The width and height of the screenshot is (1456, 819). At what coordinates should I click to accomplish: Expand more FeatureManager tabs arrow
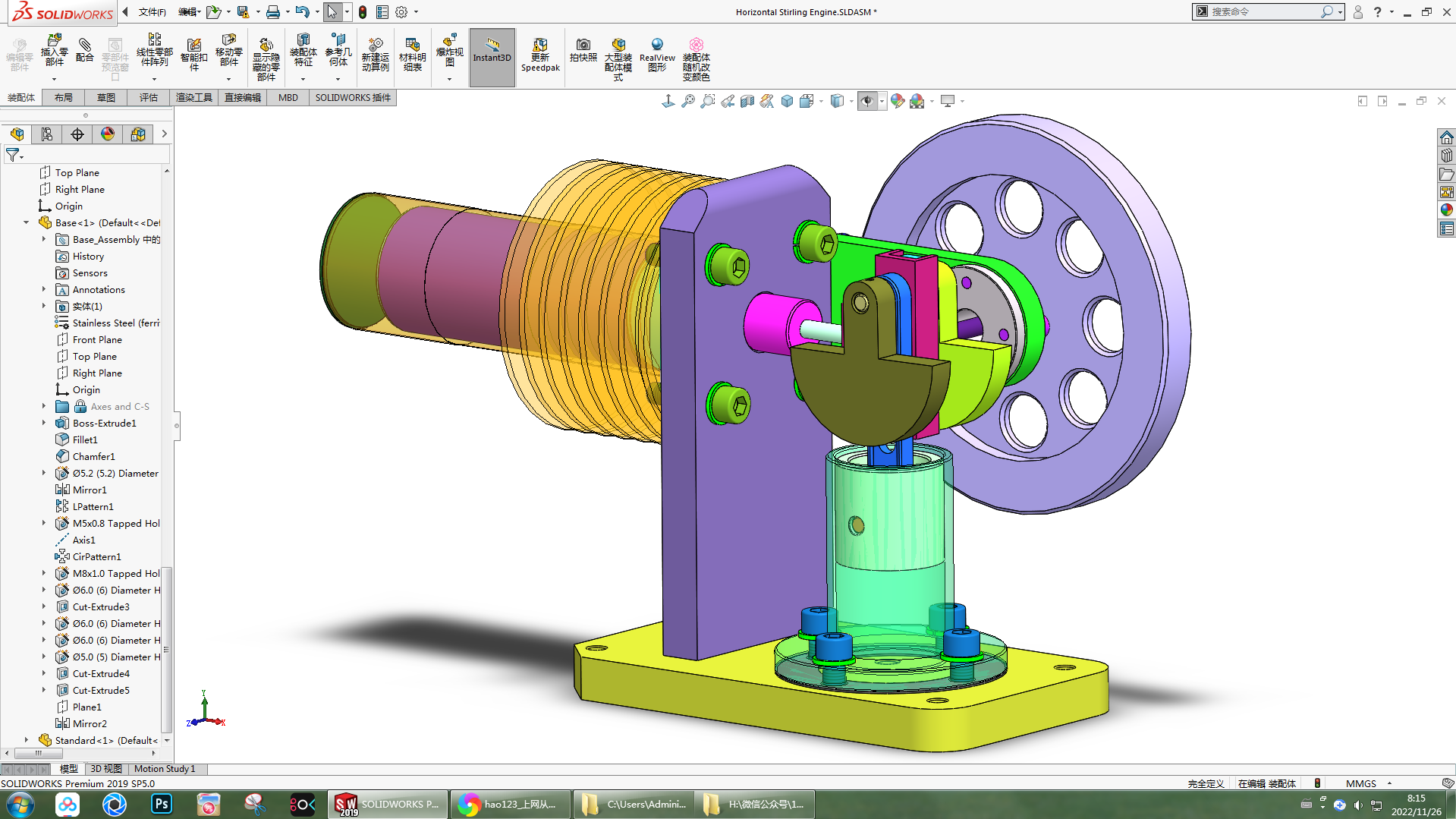(164, 134)
